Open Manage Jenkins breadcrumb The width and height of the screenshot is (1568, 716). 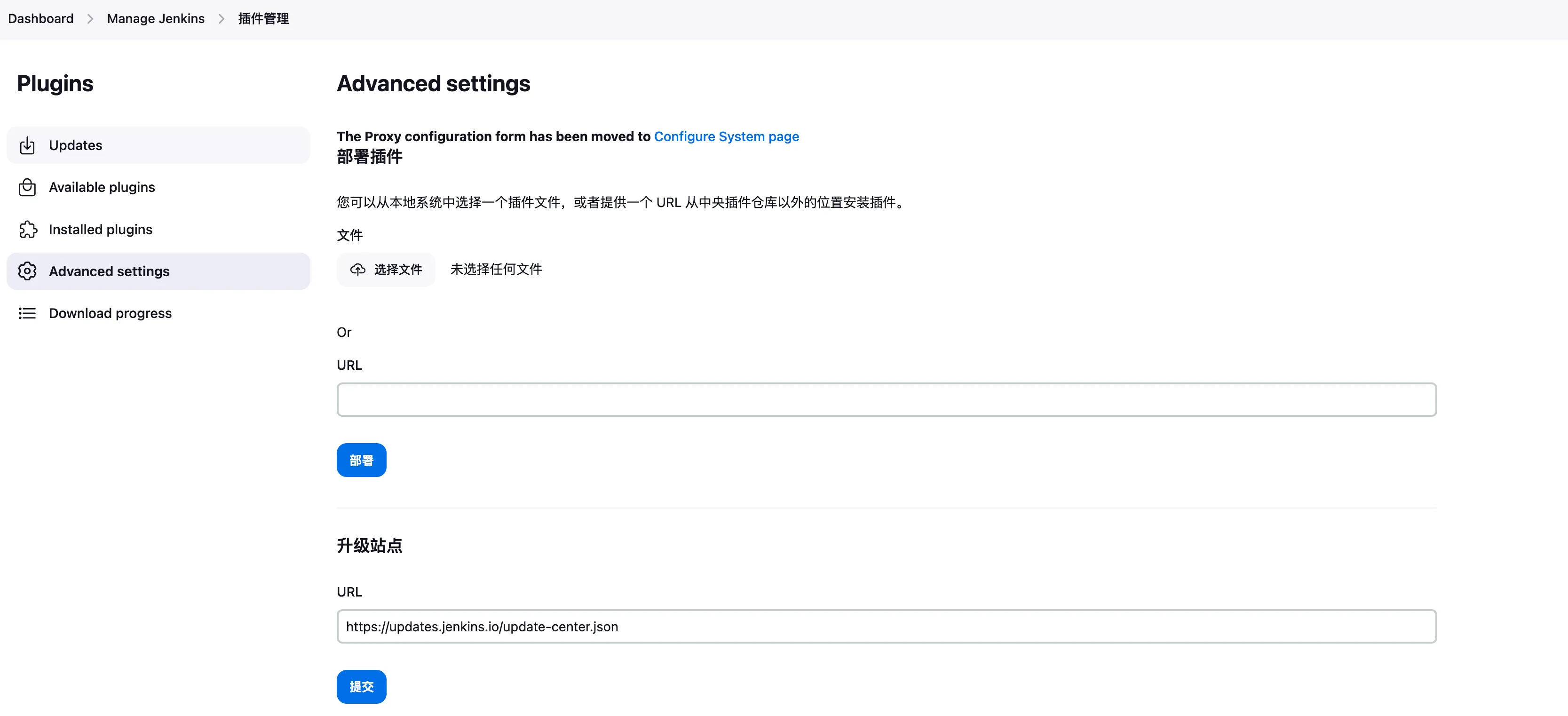156,19
